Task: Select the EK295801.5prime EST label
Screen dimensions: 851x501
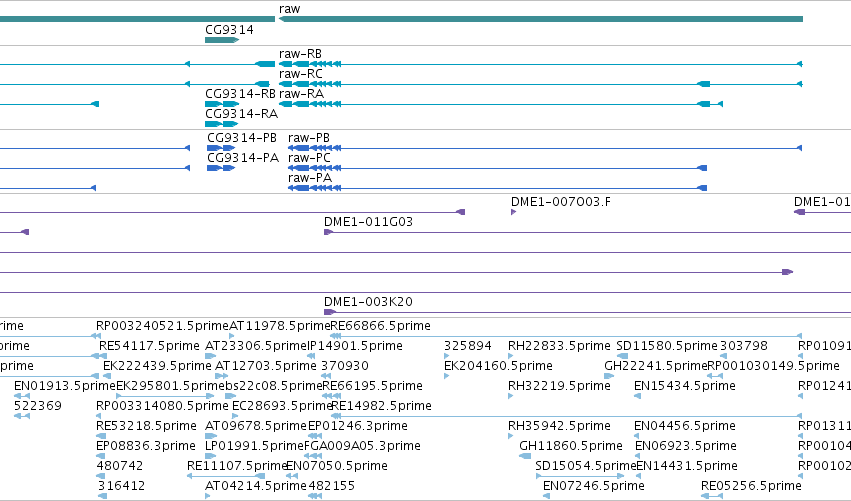Action: pyautogui.click(x=170, y=386)
